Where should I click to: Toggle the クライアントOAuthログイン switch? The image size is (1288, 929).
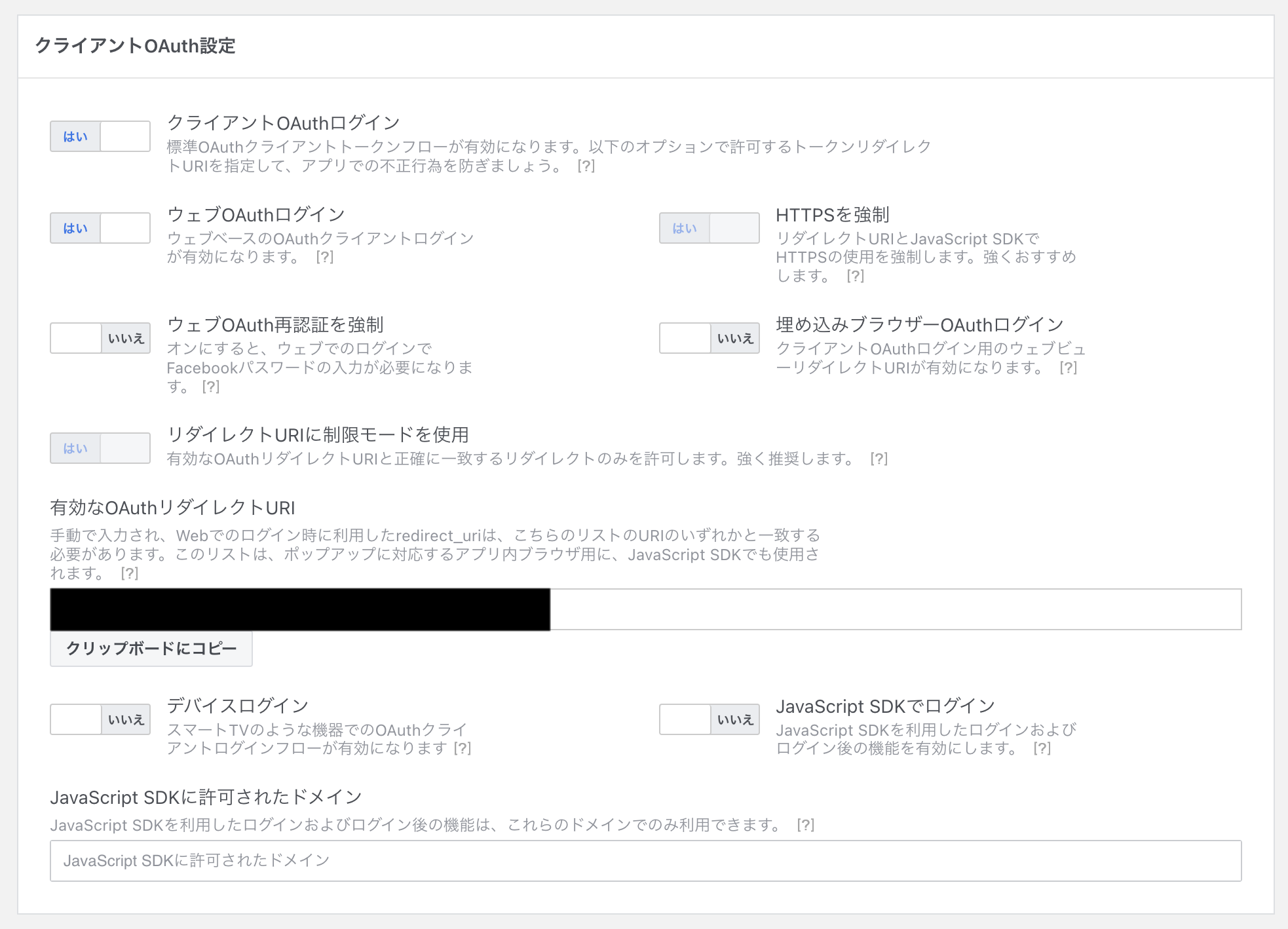(100, 136)
